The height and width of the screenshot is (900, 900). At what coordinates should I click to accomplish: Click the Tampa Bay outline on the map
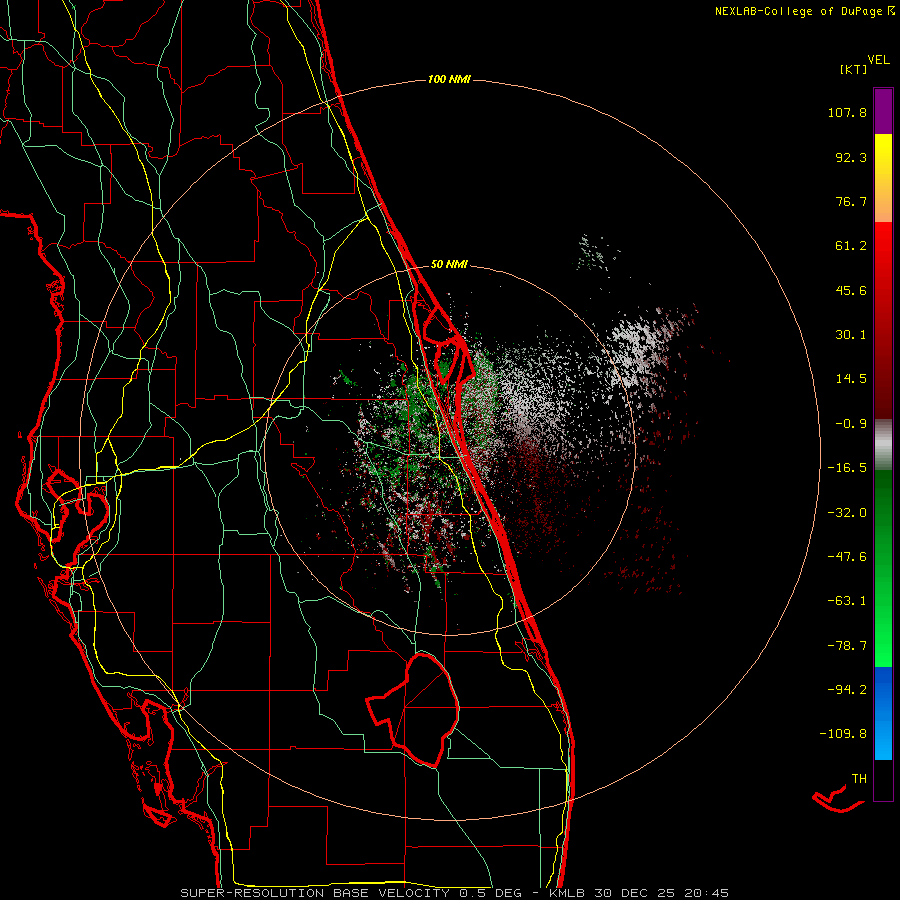pos(77,505)
